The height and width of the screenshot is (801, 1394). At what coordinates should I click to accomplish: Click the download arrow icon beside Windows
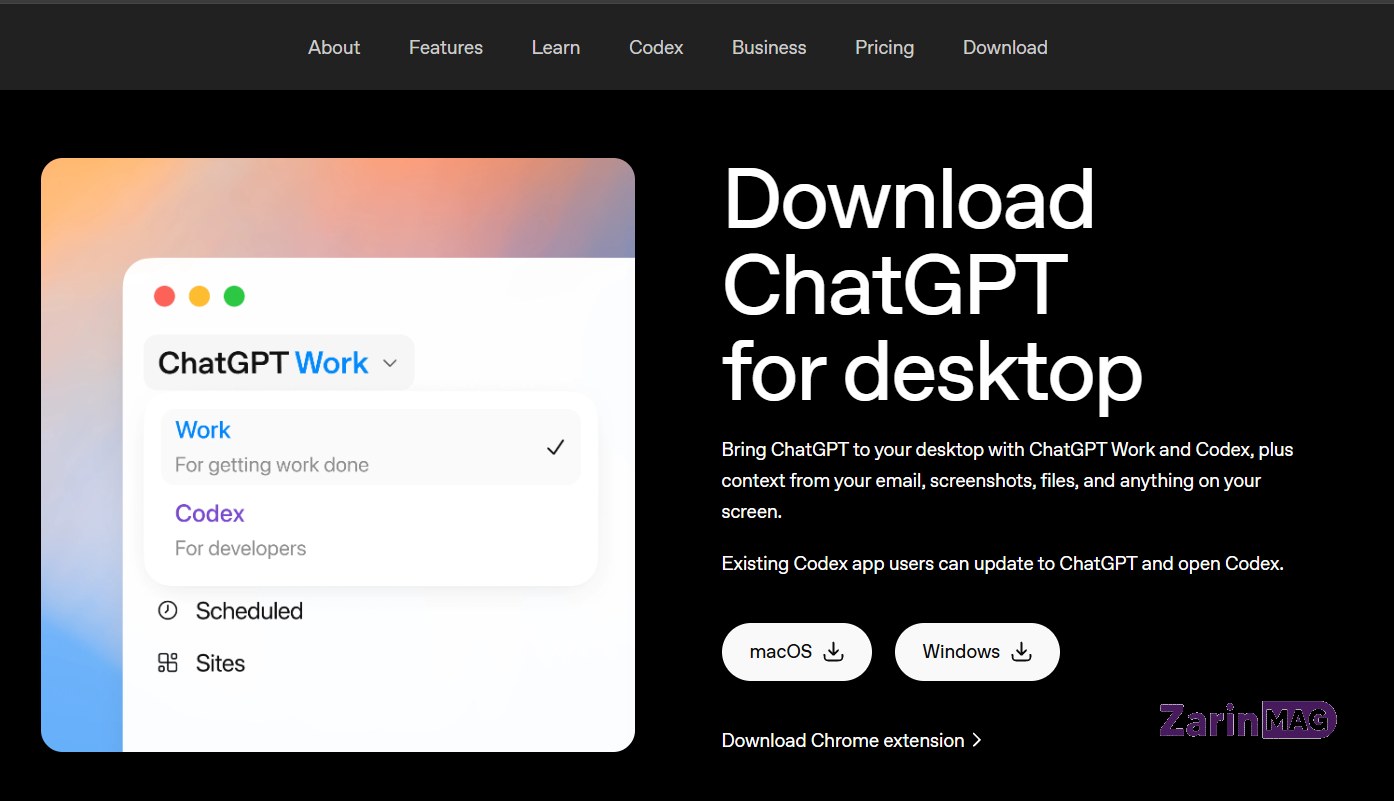coord(1021,652)
